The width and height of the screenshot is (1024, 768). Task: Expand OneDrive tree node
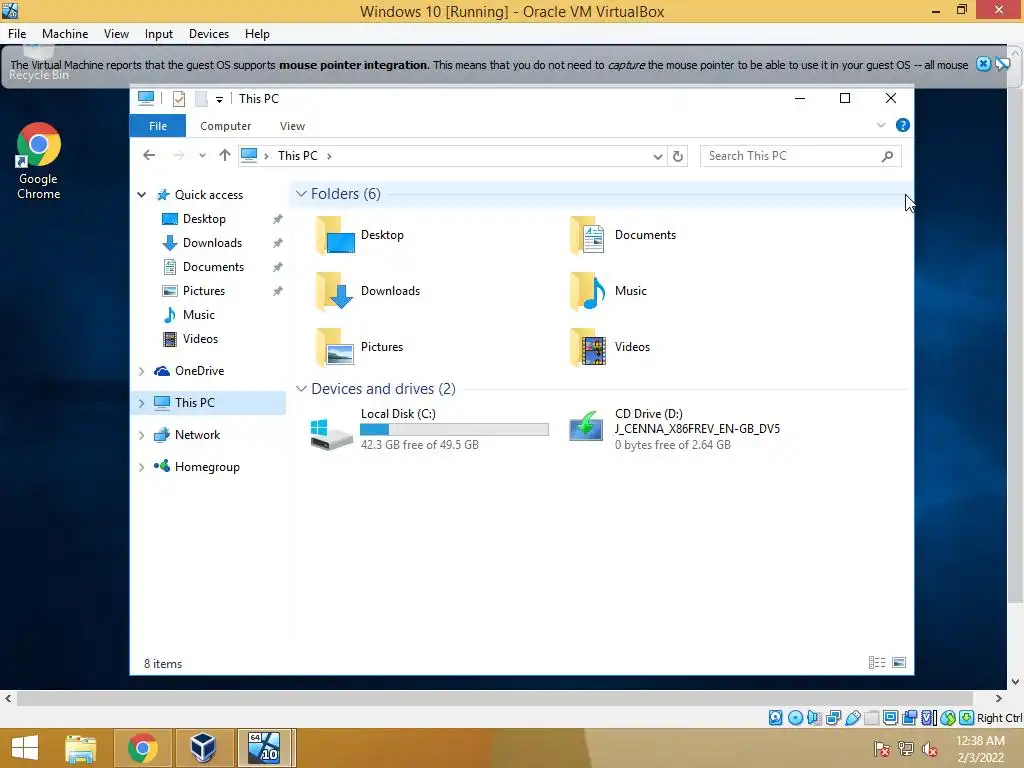coord(141,371)
